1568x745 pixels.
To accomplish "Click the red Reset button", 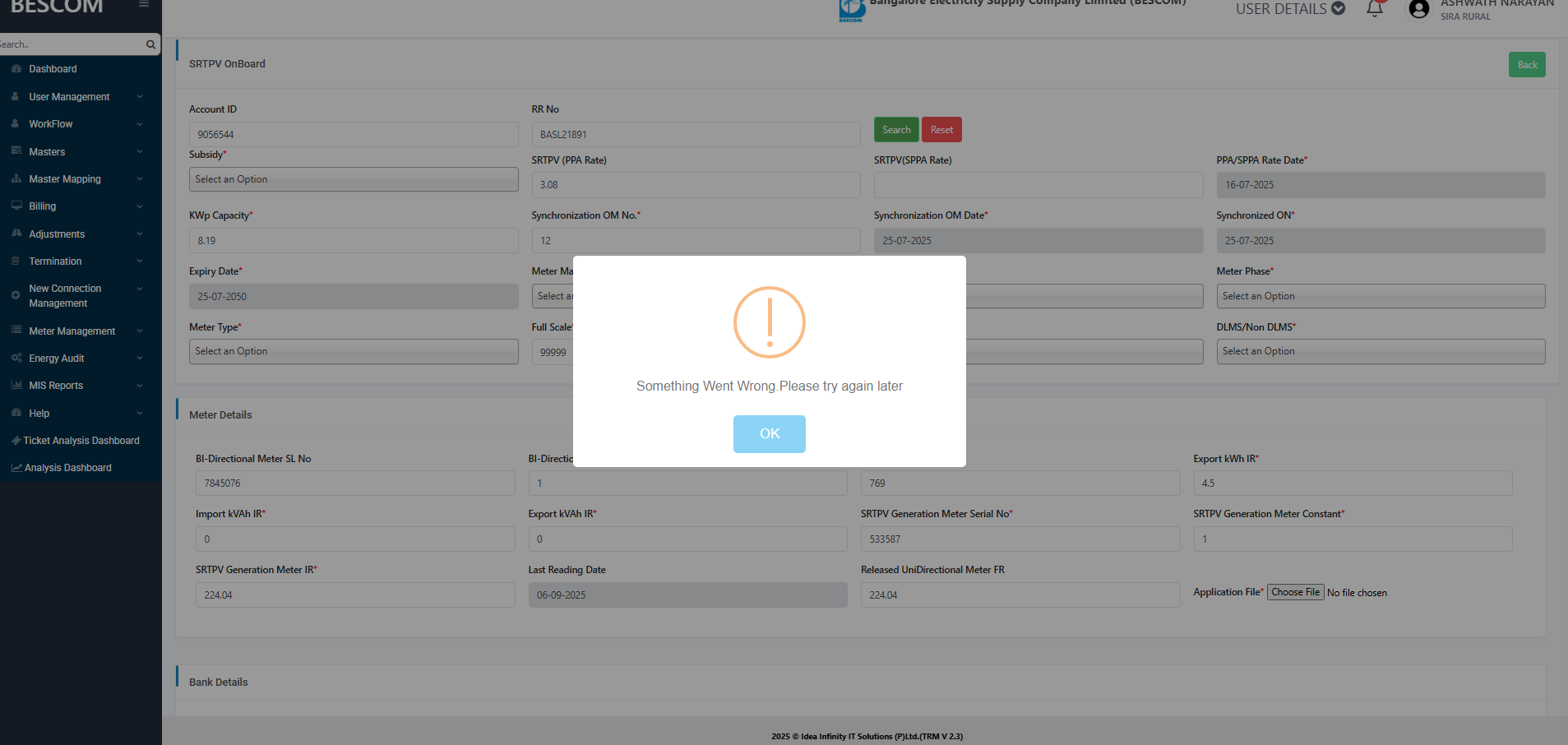I will click(x=941, y=130).
